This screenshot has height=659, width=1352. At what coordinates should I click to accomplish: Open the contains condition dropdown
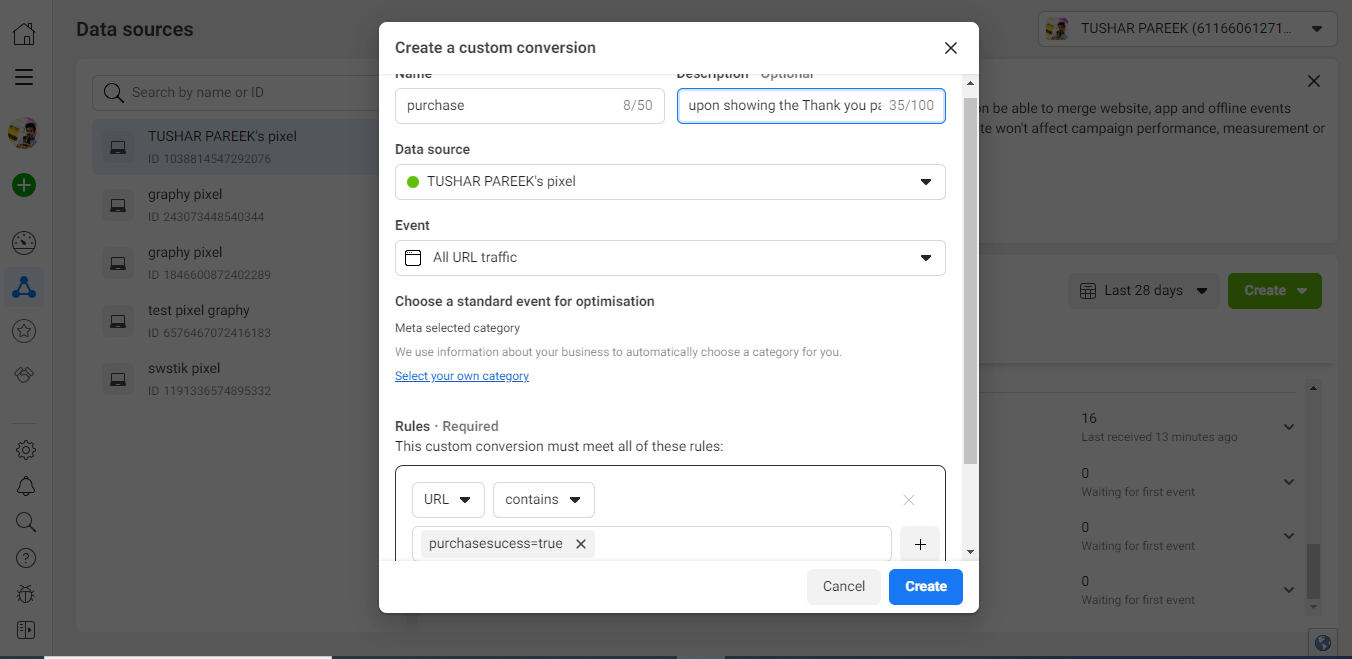click(543, 500)
